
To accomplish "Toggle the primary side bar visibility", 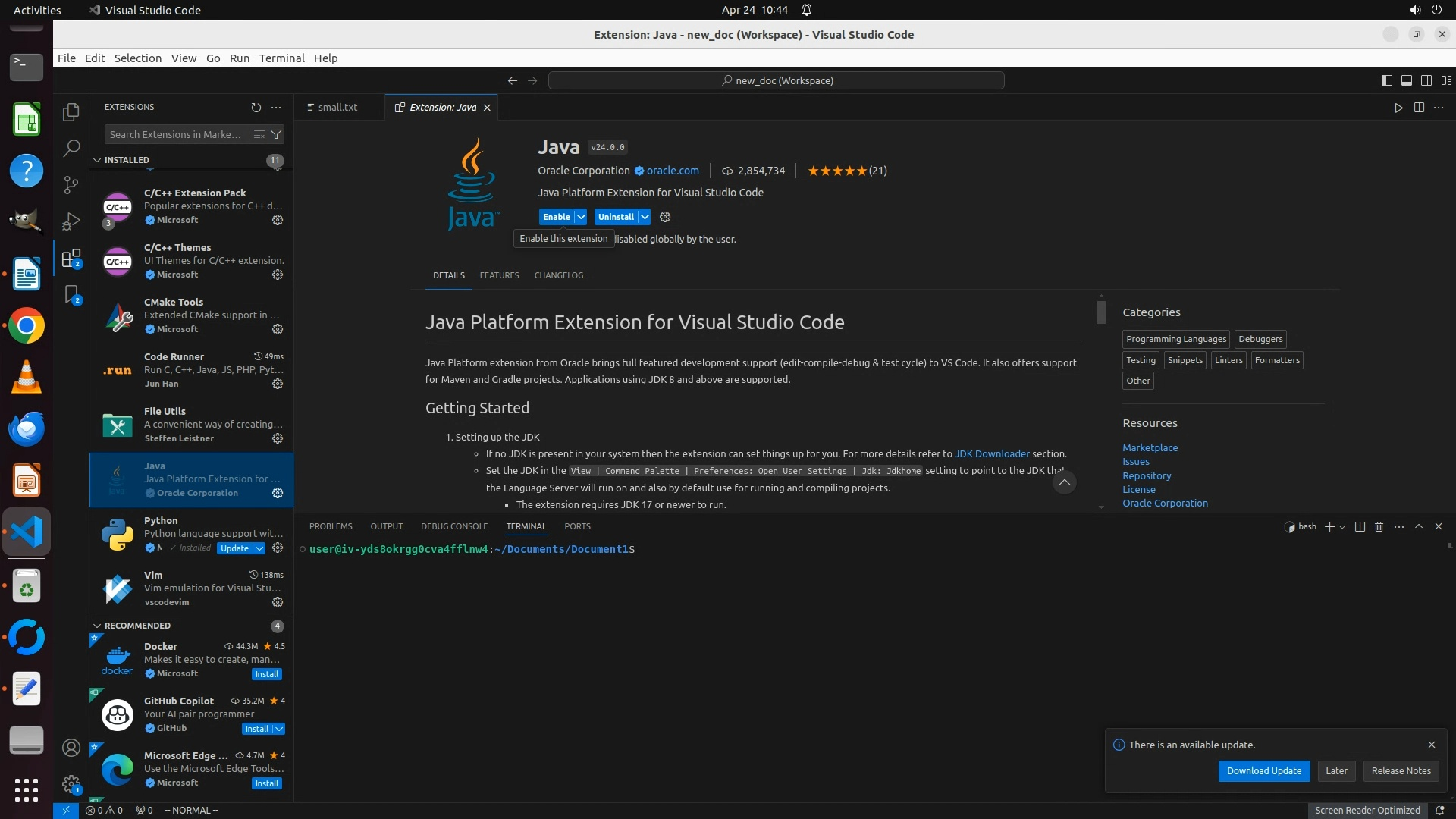I will point(1387,80).
